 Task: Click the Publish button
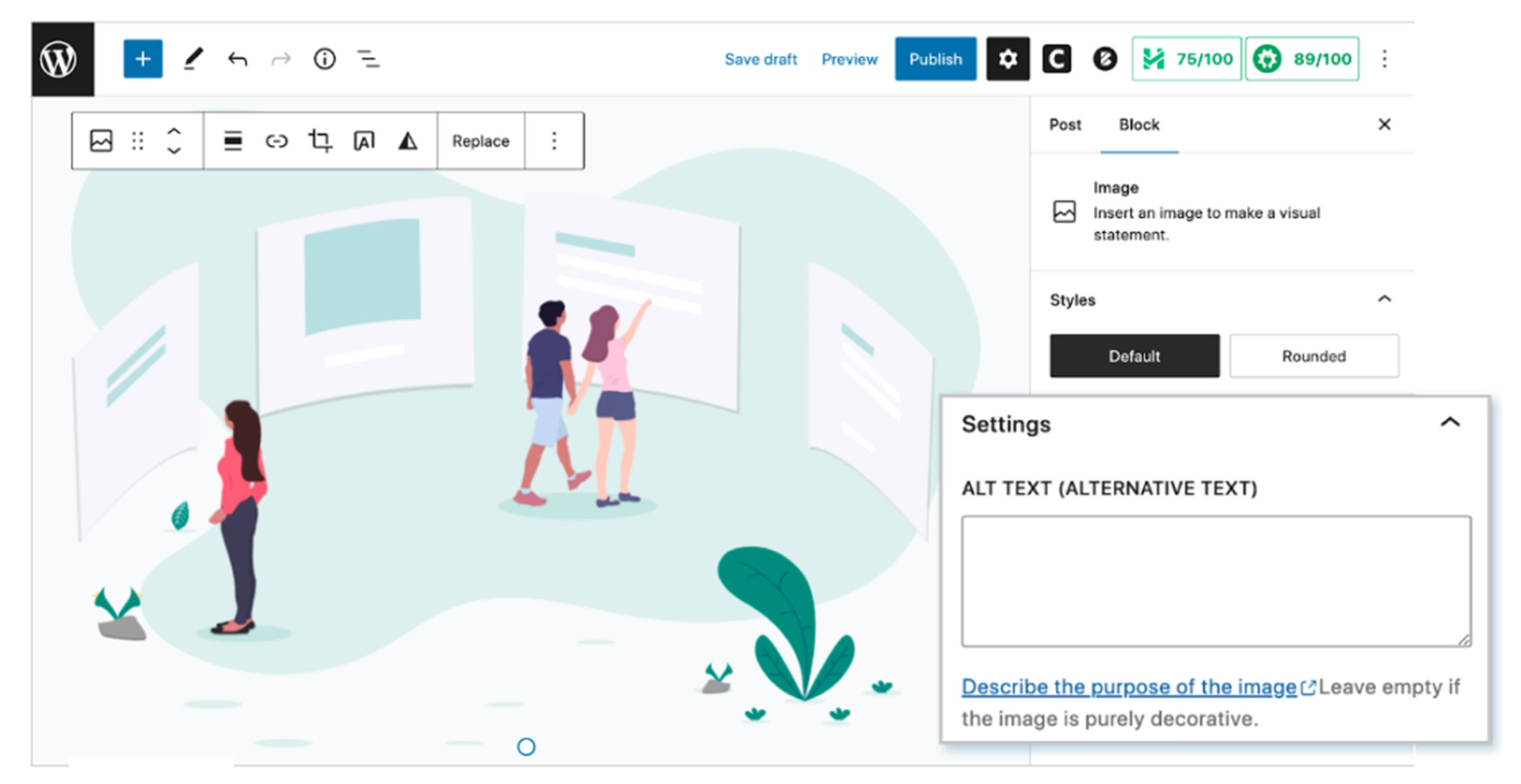[936, 59]
